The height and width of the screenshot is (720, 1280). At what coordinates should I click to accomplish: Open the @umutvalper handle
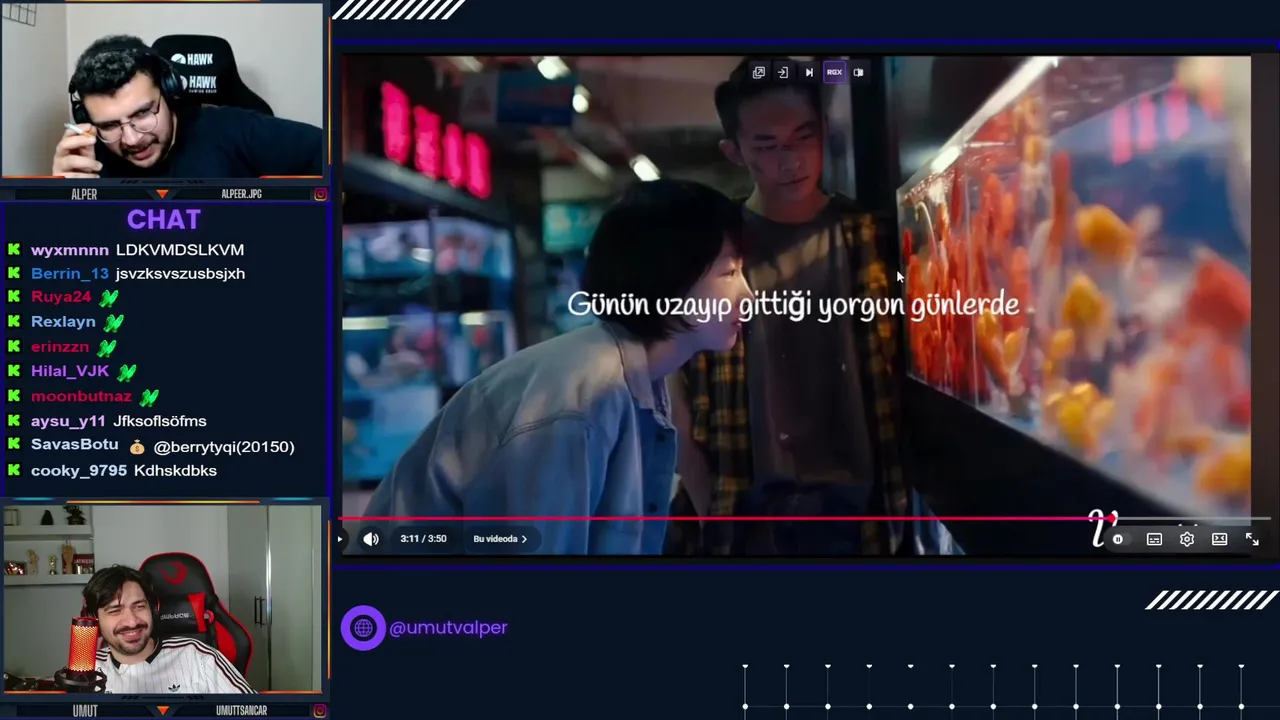pyautogui.click(x=448, y=628)
